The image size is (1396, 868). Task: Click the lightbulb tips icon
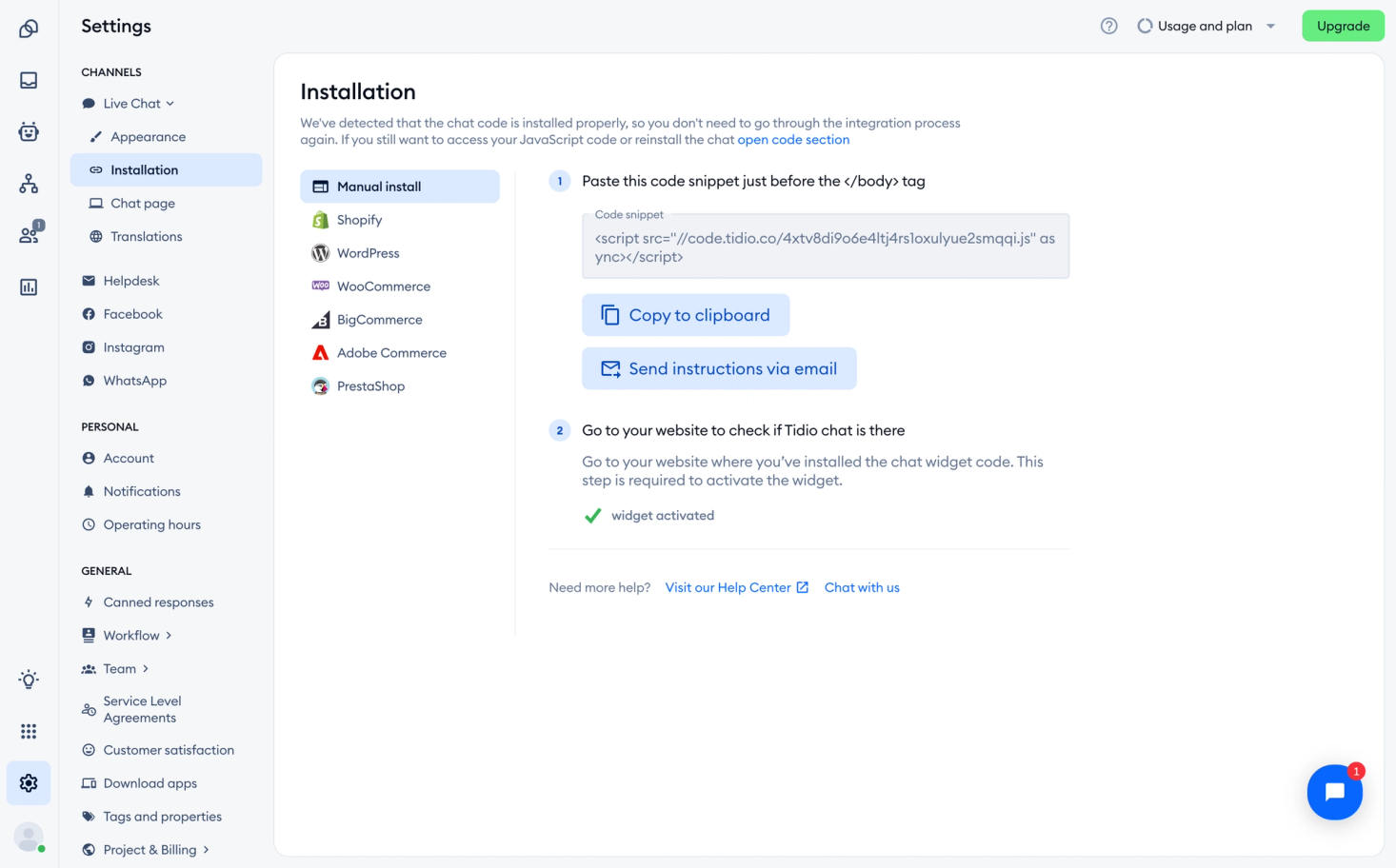pos(29,680)
